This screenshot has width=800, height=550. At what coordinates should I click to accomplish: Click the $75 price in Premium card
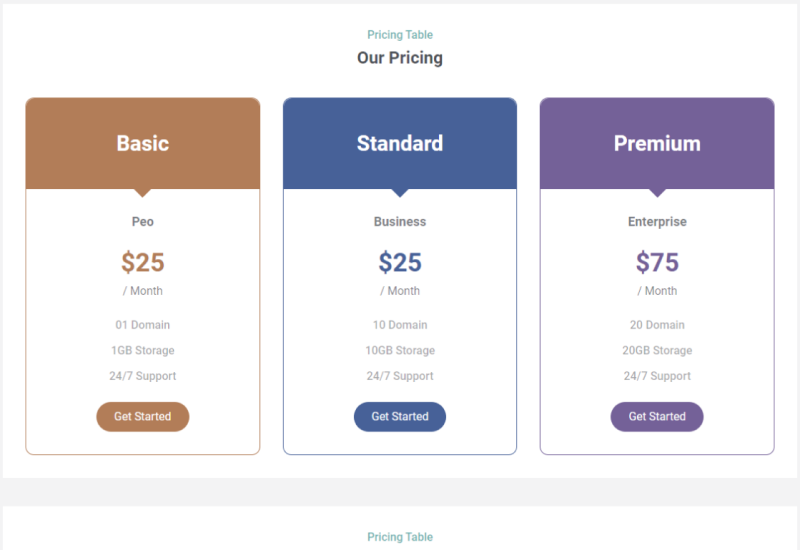(657, 262)
